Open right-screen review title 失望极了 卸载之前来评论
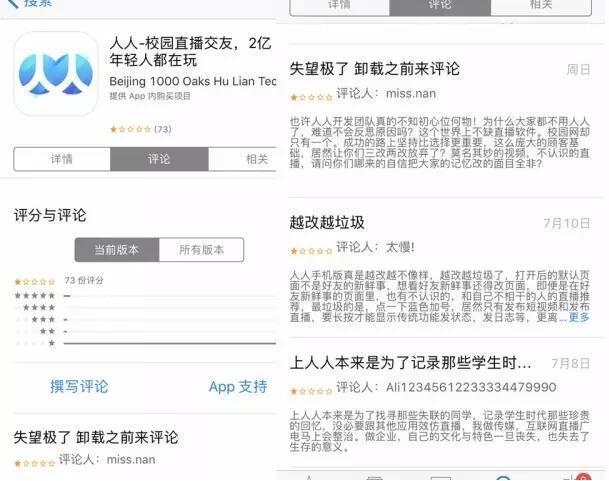The width and height of the screenshot is (609, 481). (x=375, y=69)
